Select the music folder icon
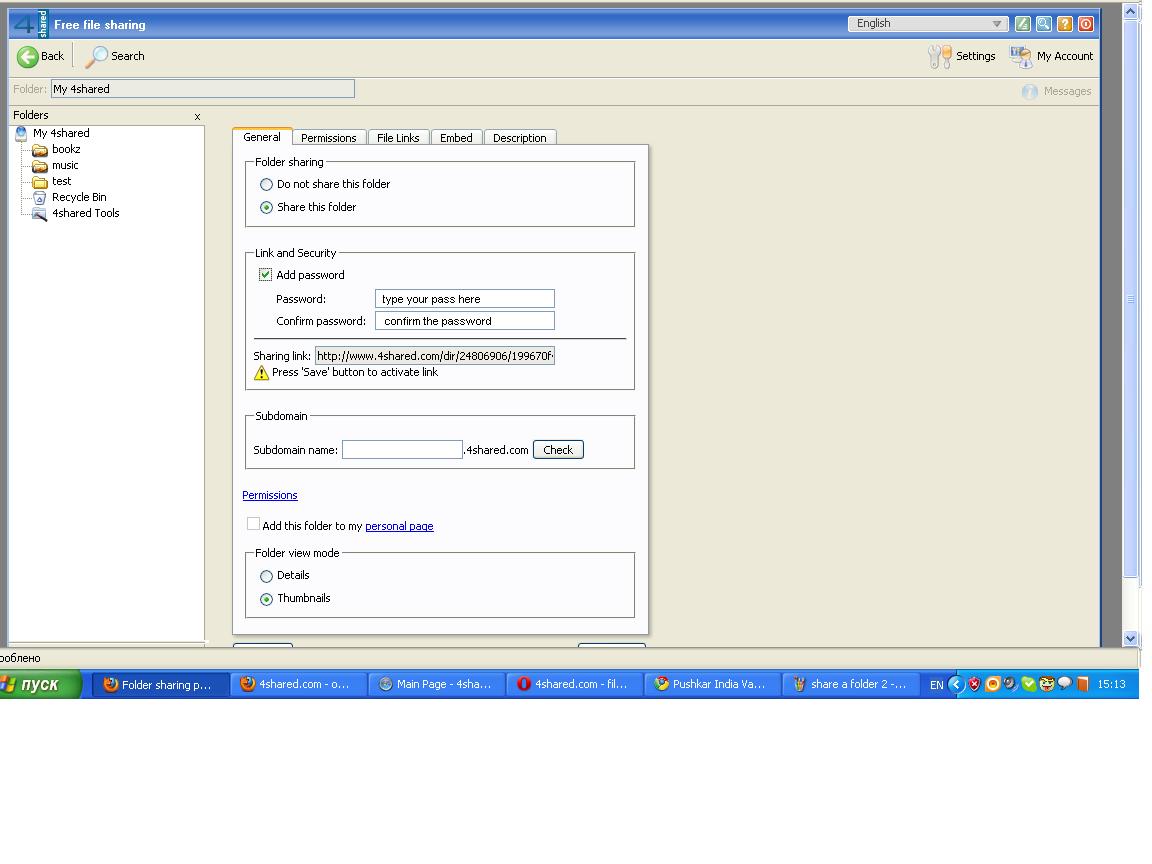 [x=40, y=166]
